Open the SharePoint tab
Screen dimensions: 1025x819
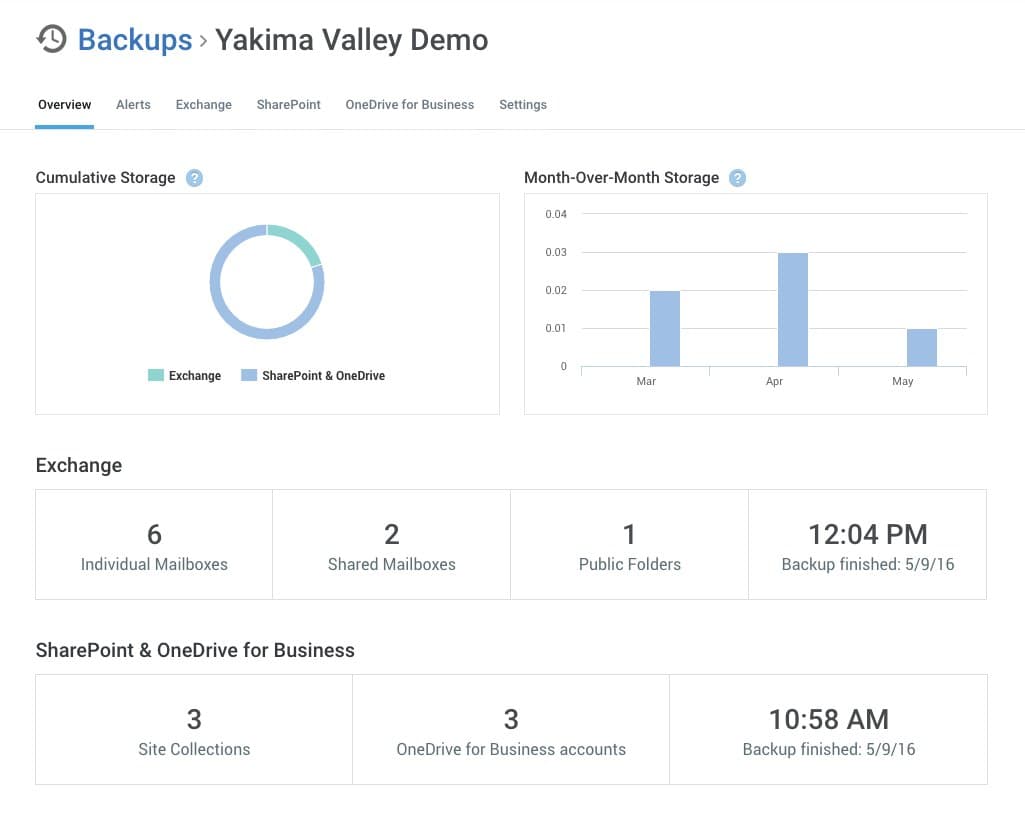coord(288,105)
